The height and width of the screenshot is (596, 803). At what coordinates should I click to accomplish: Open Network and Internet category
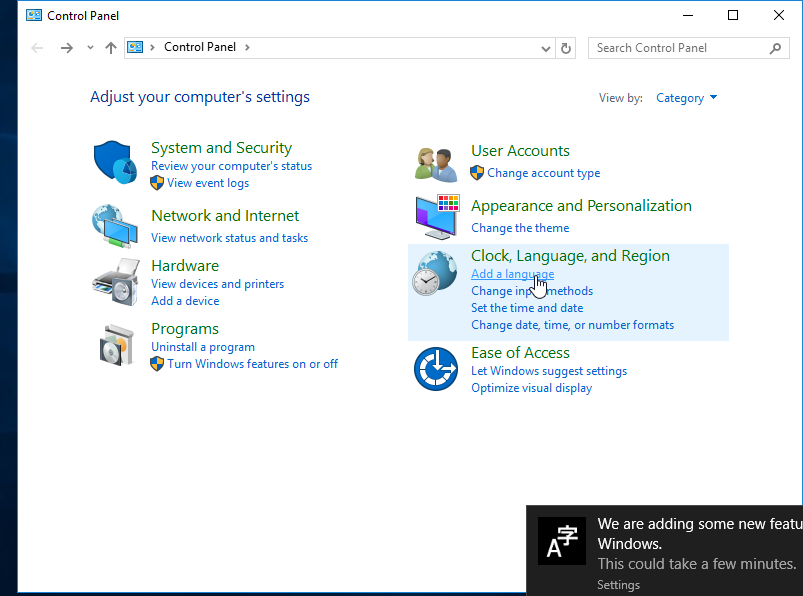[x=225, y=216]
